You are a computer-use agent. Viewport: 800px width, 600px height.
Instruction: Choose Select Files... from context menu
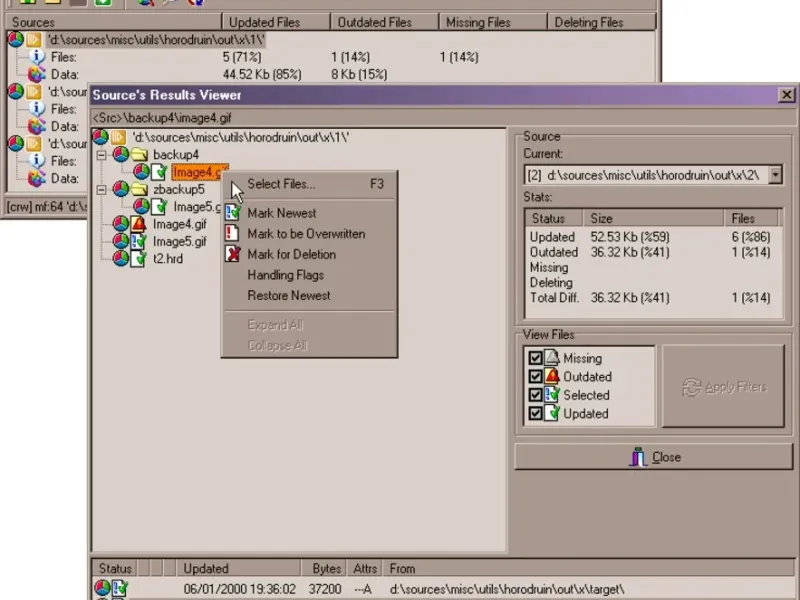(x=309, y=184)
